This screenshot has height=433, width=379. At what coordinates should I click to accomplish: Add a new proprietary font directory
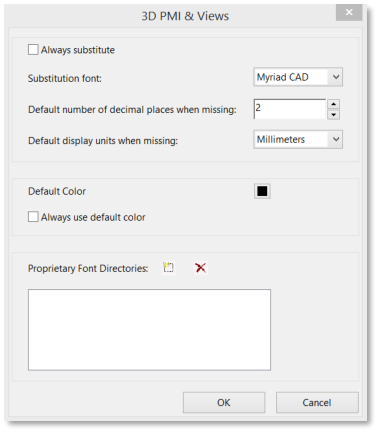coord(168,268)
